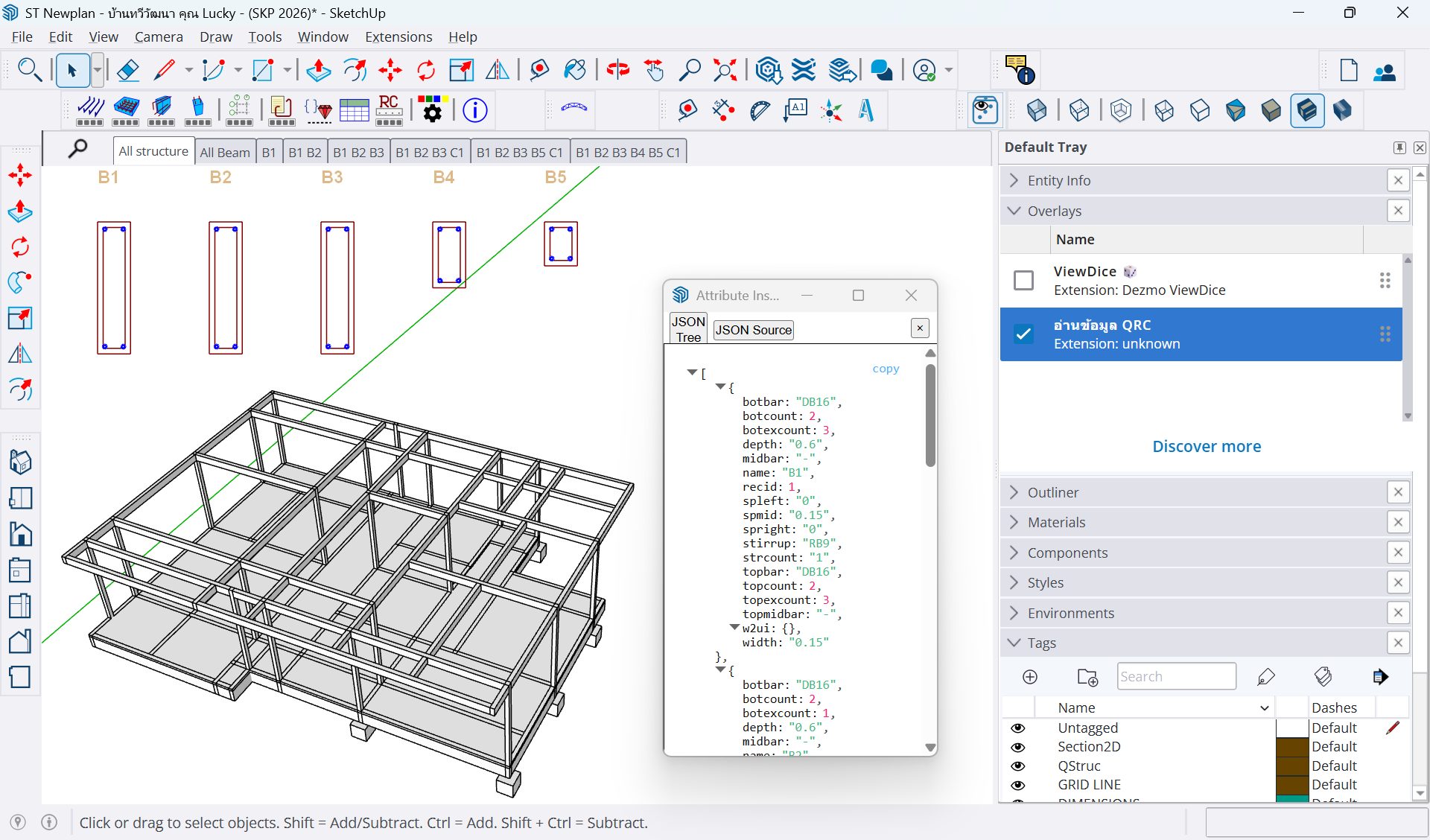The height and width of the screenshot is (840, 1430).
Task: Open the RC extension tool
Action: (x=389, y=110)
